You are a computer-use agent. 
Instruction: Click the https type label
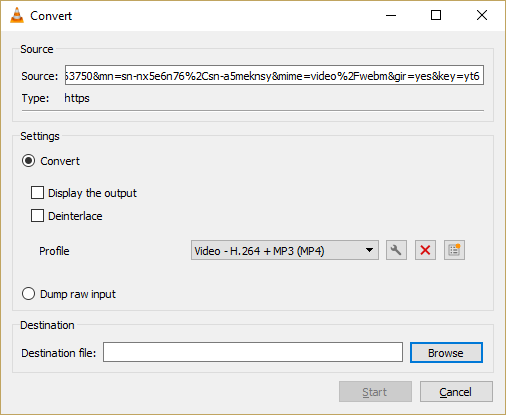click(77, 98)
